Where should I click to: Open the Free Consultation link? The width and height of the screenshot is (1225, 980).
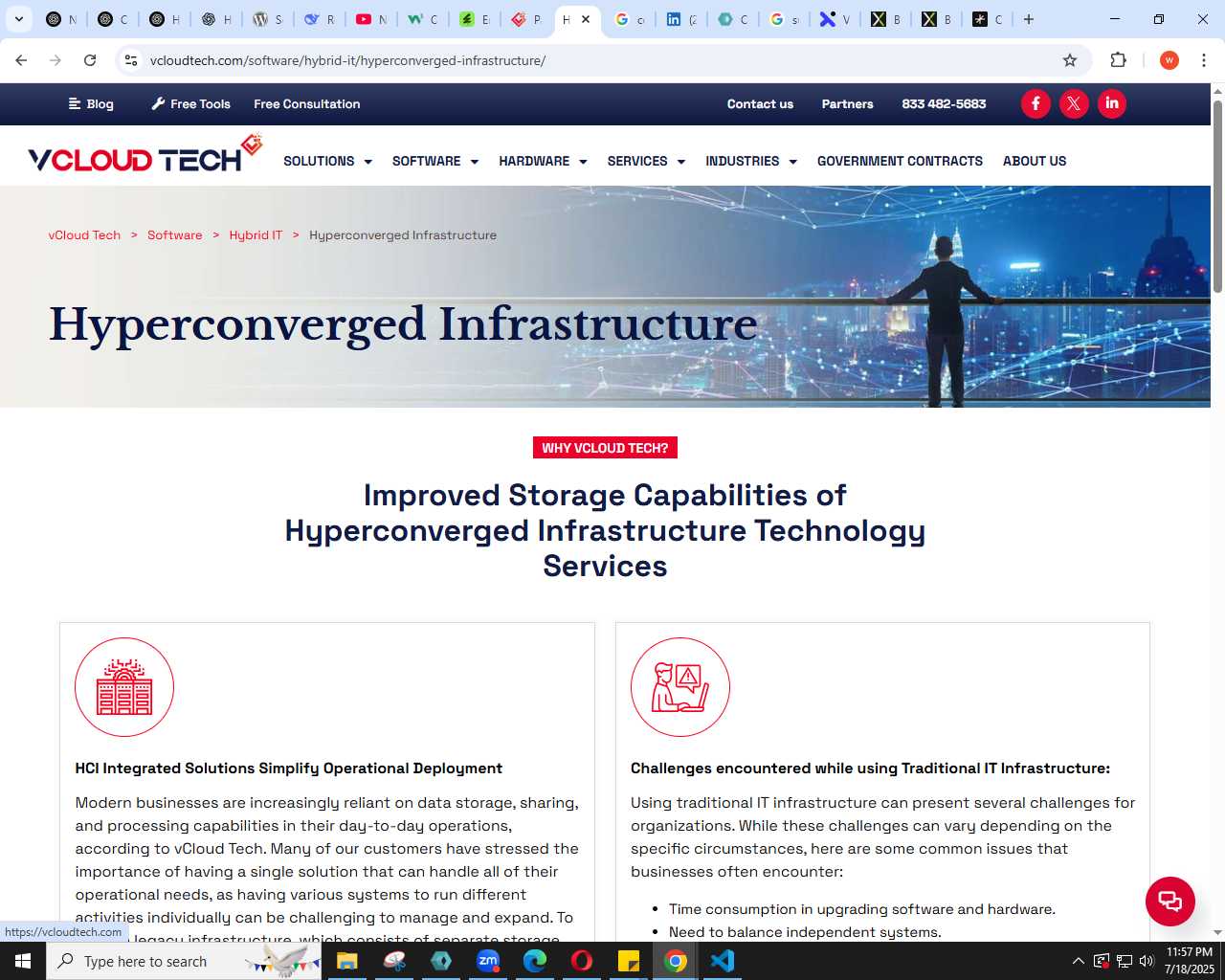[x=307, y=103]
